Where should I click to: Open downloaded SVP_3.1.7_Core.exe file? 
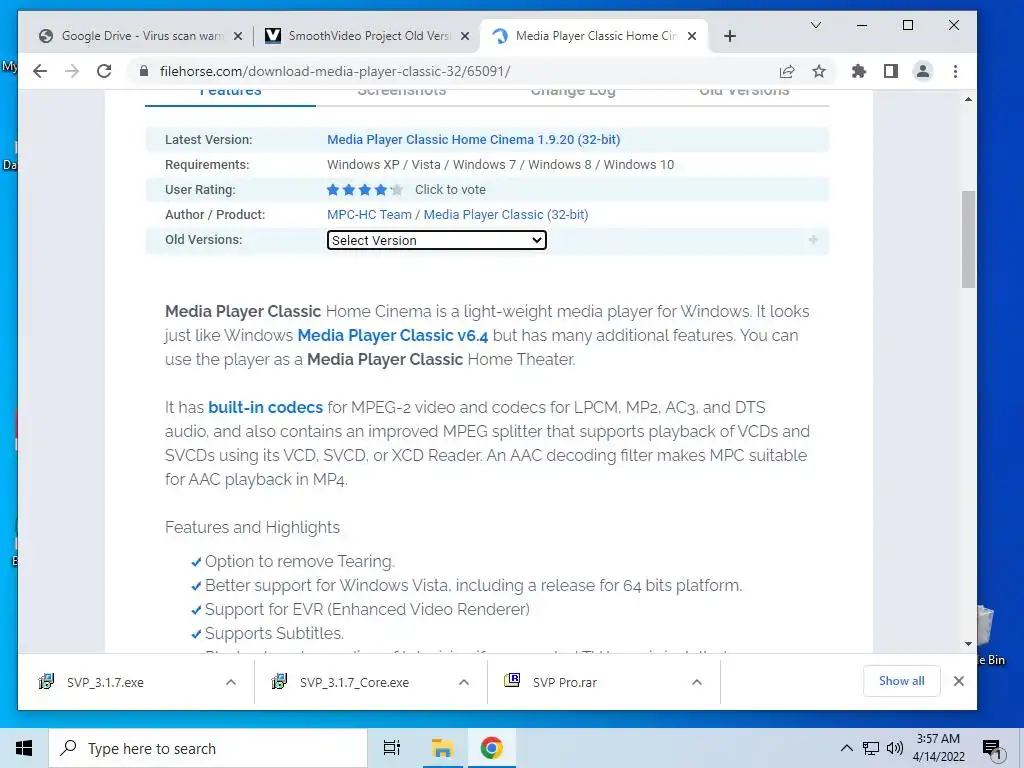point(354,682)
